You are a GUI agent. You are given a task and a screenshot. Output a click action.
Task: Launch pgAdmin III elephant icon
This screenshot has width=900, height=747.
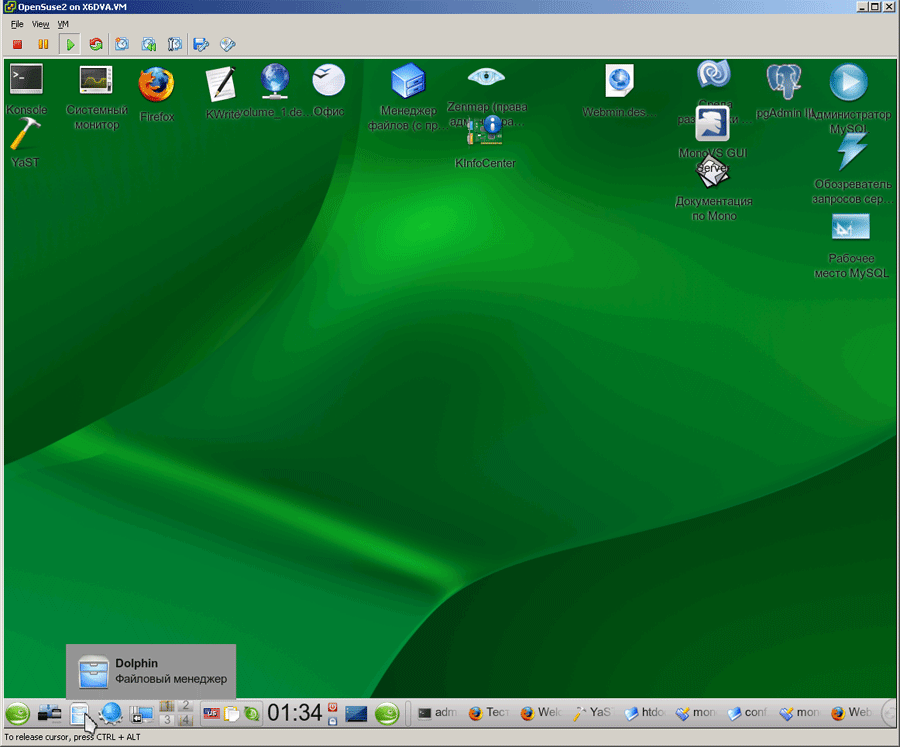pos(783,90)
